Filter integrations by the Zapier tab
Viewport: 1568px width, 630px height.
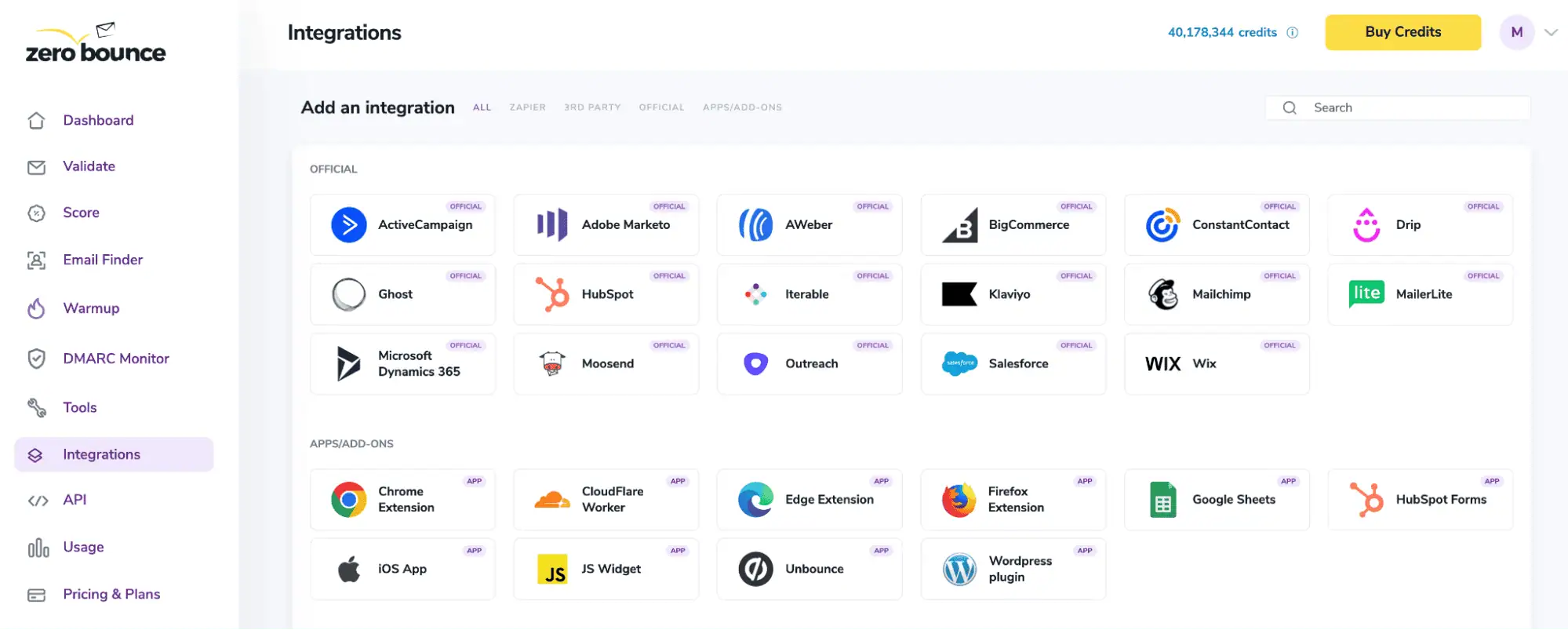click(527, 107)
